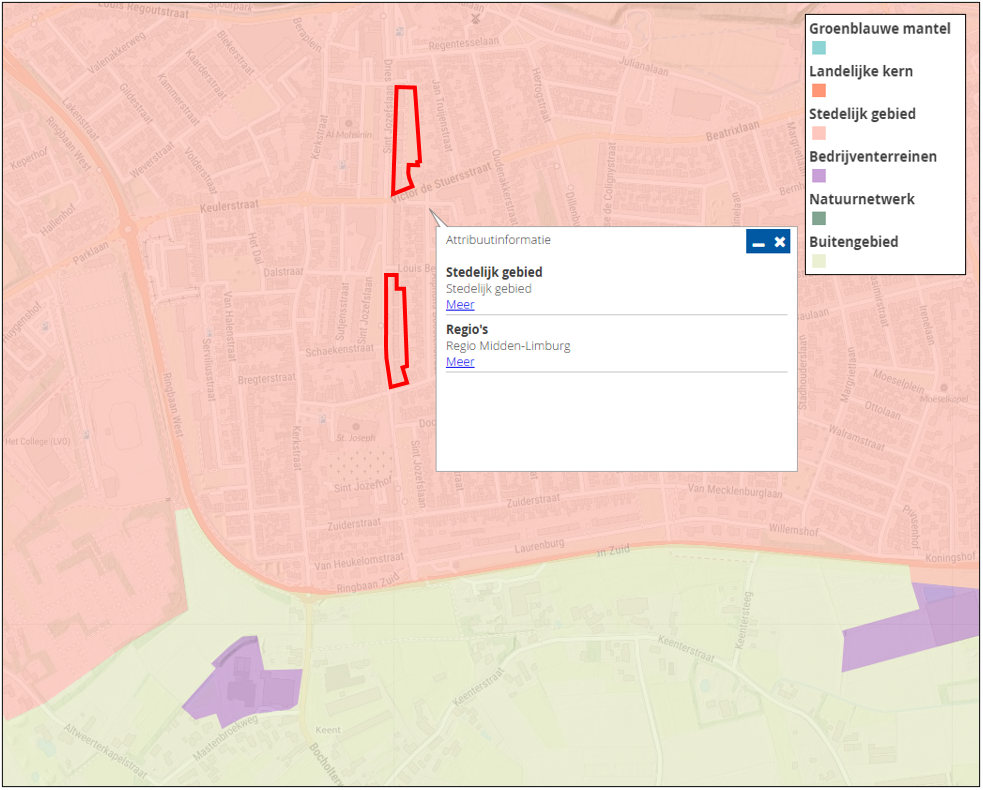Select the Stedelijk gebied legend swatch
The height and width of the screenshot is (790, 983).
point(818,133)
